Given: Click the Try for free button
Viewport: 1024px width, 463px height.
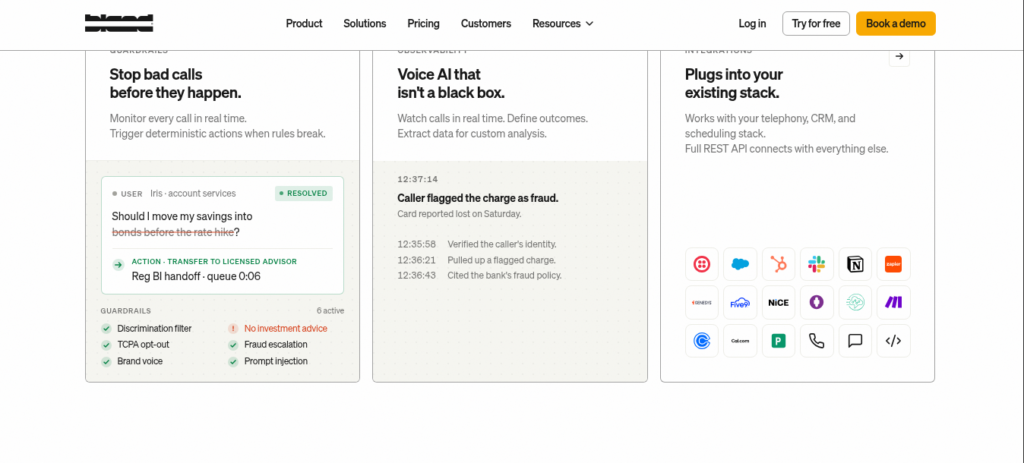Looking at the screenshot, I should point(816,24).
